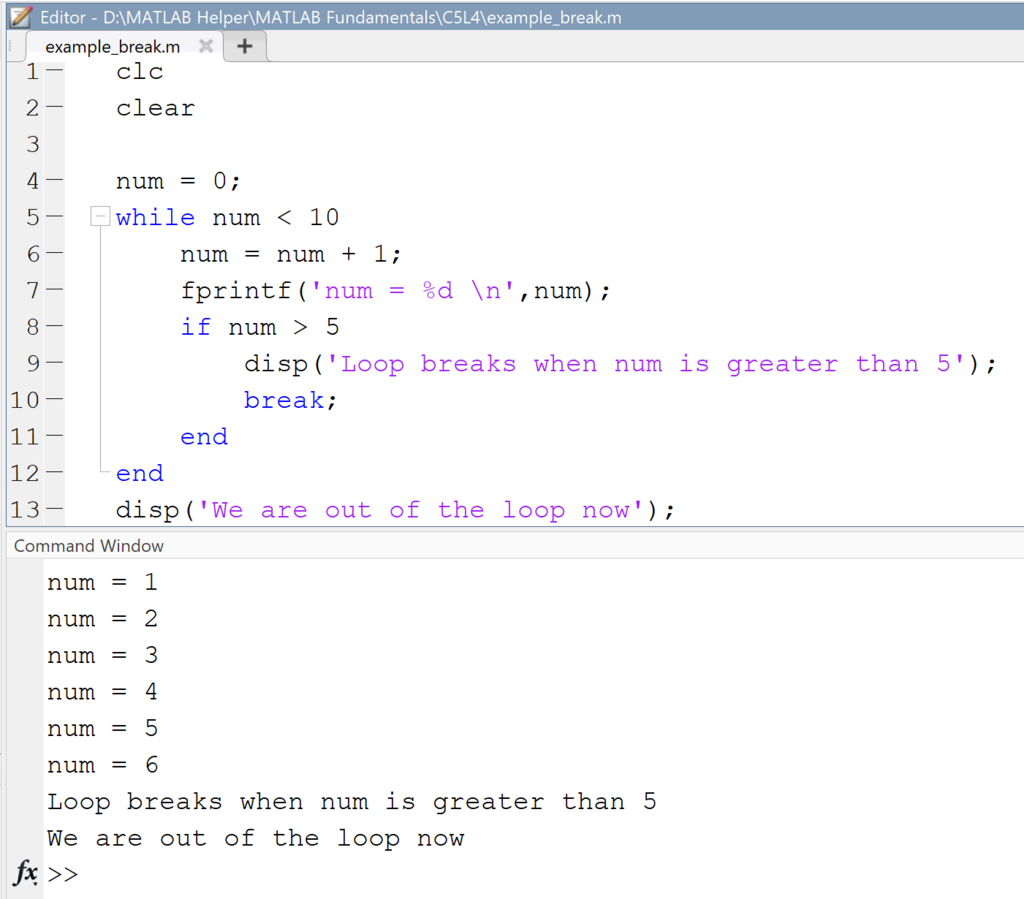
Task: Click the fx icon next to the prompt
Action: [23, 873]
